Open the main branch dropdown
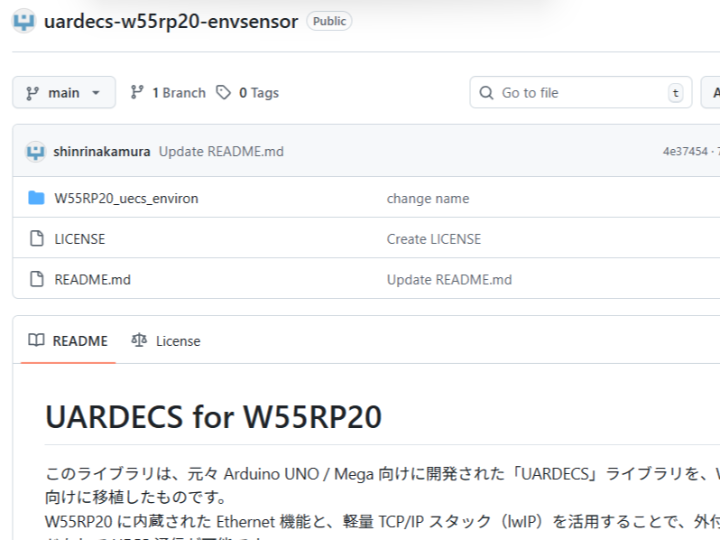 click(x=64, y=93)
